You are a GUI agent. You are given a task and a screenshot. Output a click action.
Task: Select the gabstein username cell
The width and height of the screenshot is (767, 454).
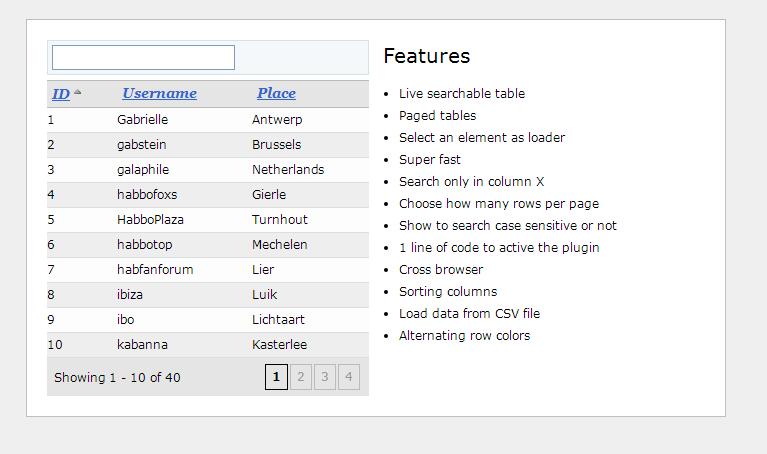[141, 145]
